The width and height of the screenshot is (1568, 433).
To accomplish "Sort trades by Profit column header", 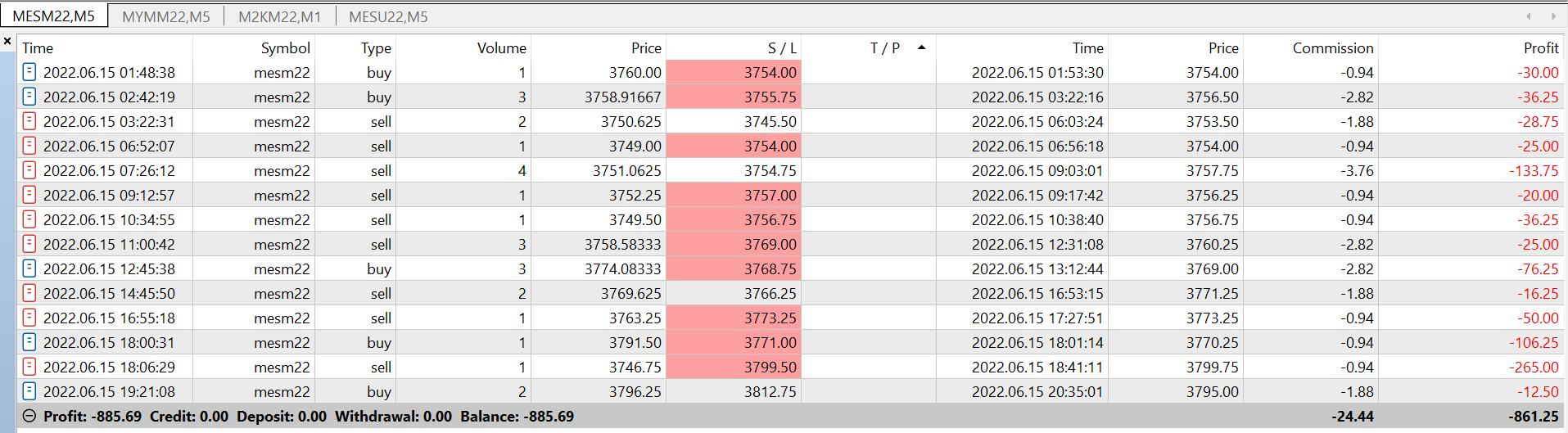I will (x=1540, y=48).
